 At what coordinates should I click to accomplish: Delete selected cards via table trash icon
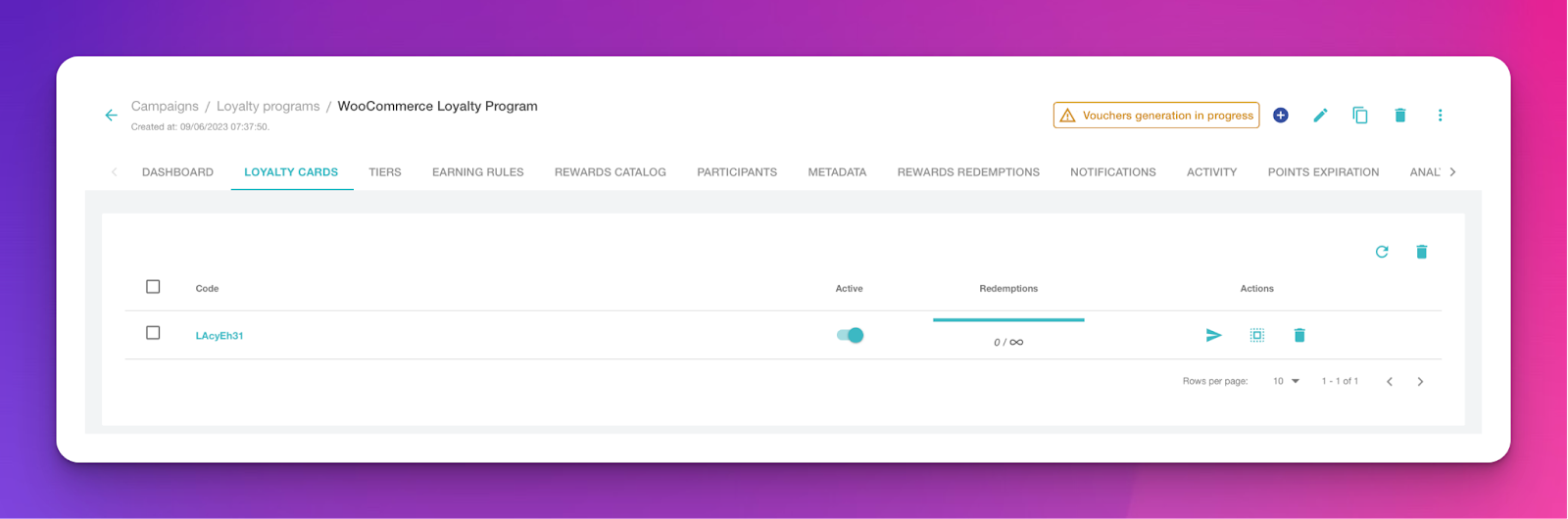[1422, 252]
